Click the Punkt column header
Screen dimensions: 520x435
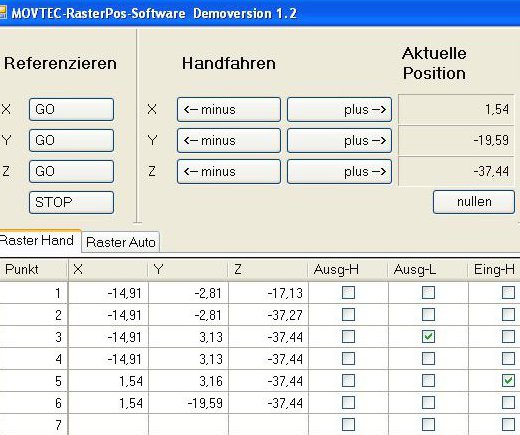[x=33, y=269]
